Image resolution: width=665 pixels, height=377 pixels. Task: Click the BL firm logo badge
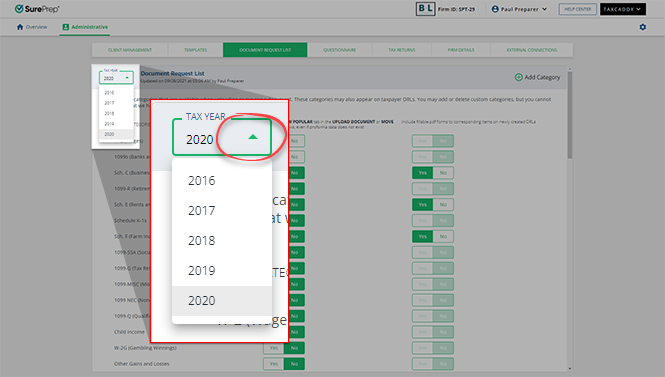425,9
